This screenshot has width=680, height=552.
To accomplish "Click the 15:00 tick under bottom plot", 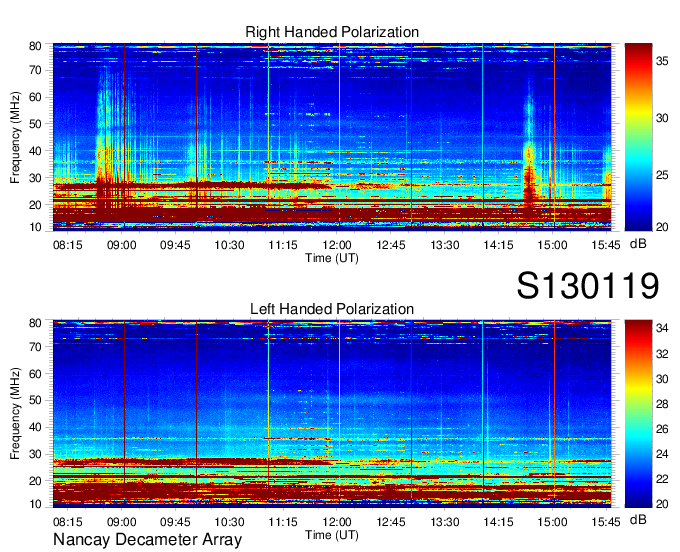I will (552, 522).
